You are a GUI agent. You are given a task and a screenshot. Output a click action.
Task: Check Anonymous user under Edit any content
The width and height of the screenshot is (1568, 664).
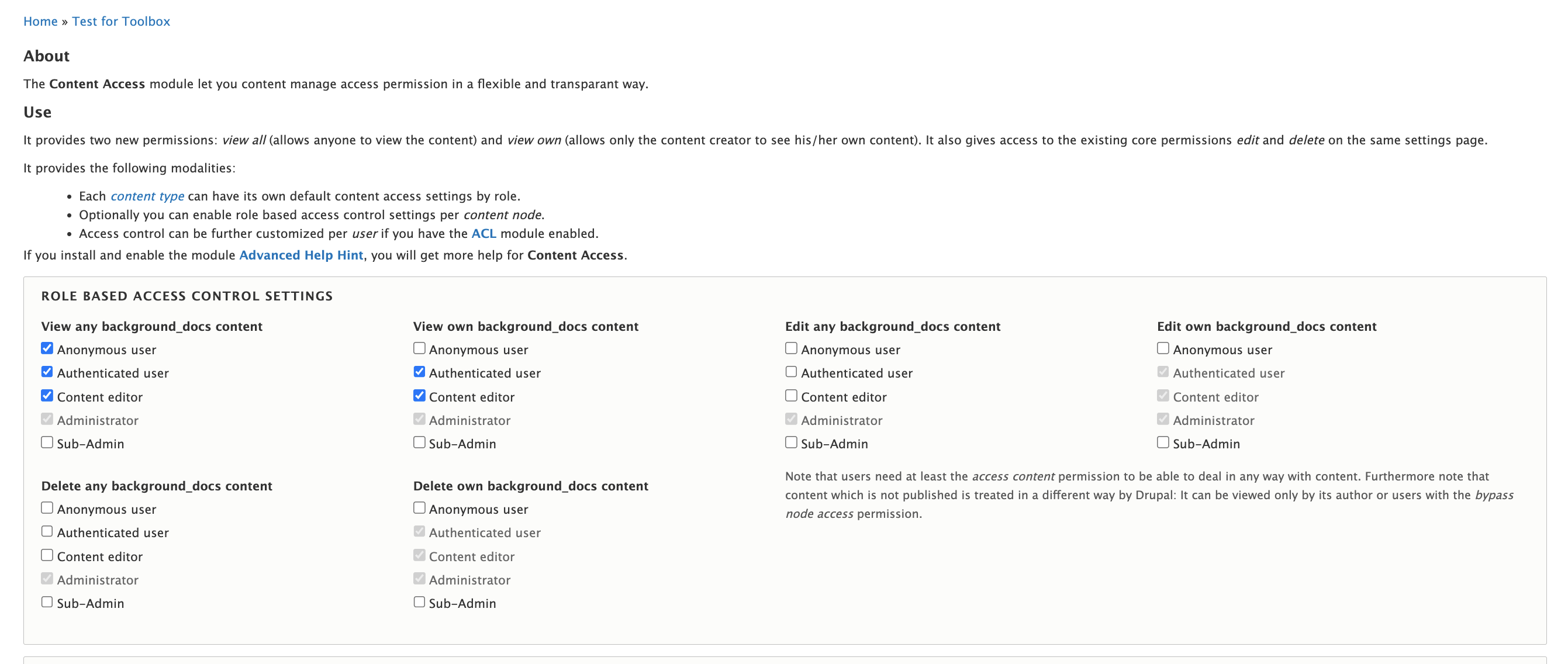790,348
